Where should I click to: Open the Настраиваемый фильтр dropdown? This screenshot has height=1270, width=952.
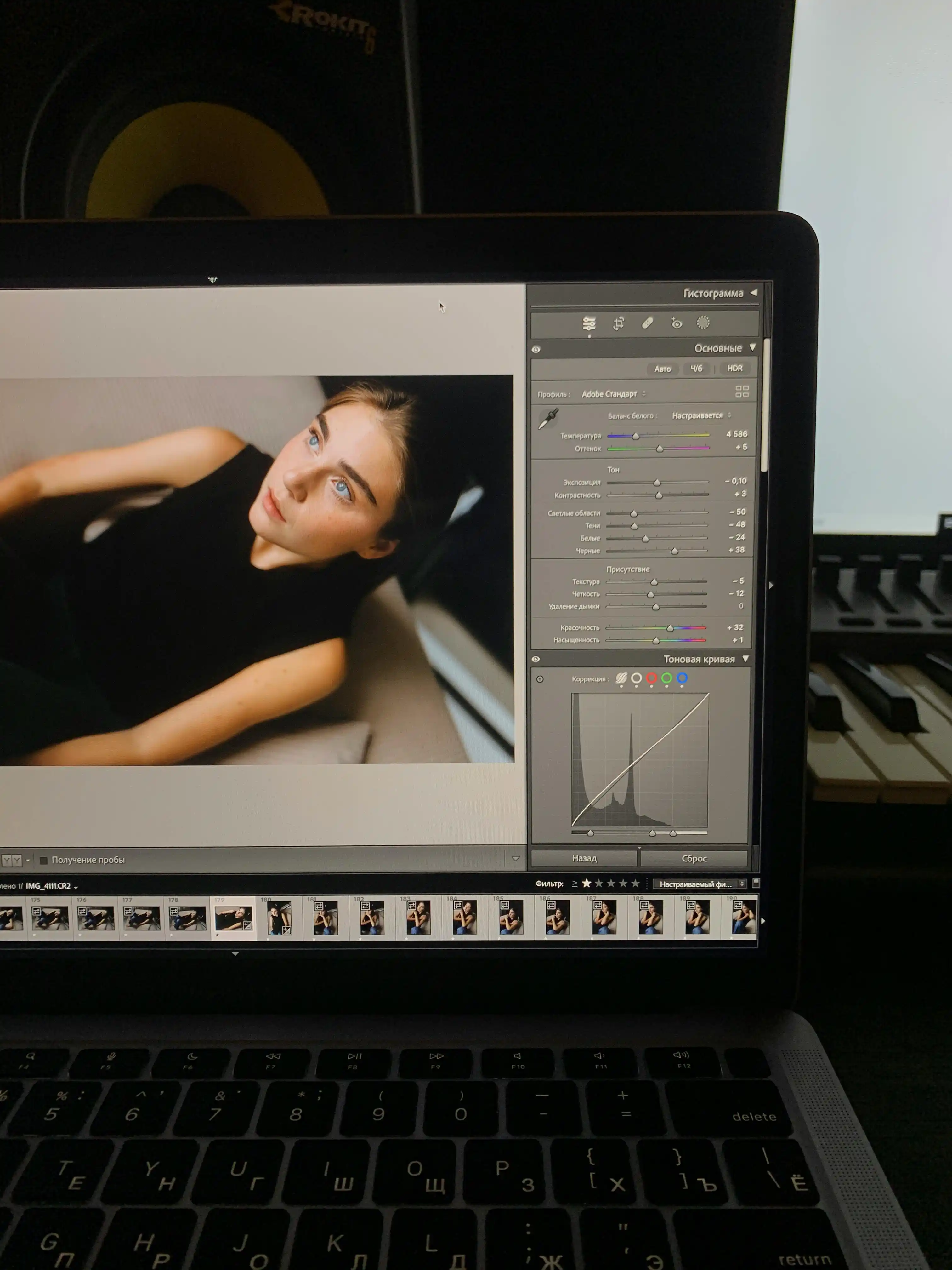tap(700, 884)
